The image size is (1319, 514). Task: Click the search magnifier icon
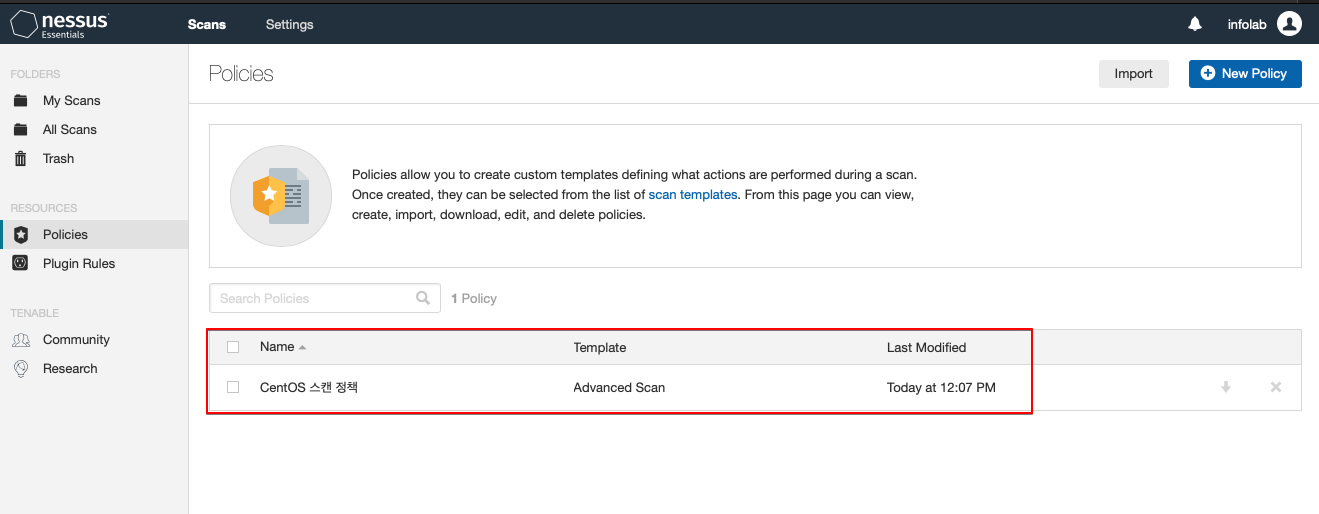(423, 298)
